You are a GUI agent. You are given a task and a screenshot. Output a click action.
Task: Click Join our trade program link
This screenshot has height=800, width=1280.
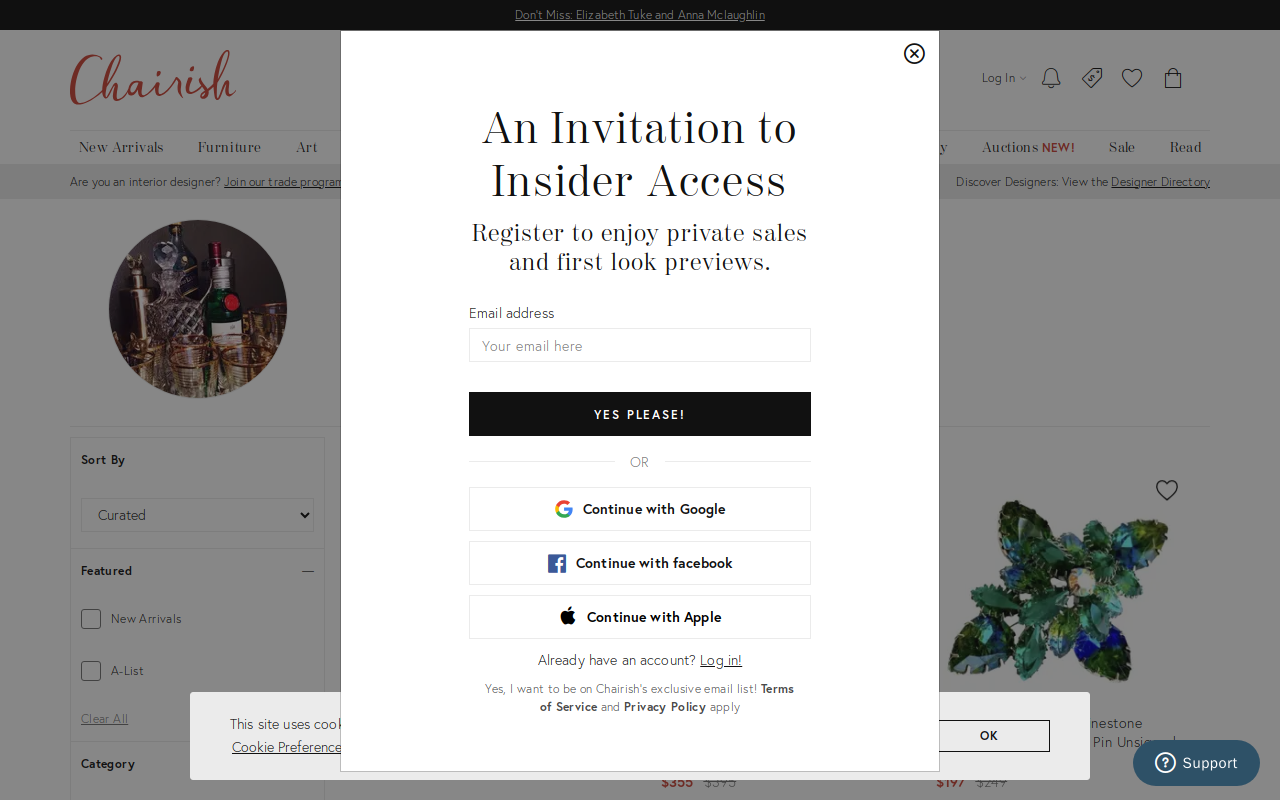click(x=283, y=182)
